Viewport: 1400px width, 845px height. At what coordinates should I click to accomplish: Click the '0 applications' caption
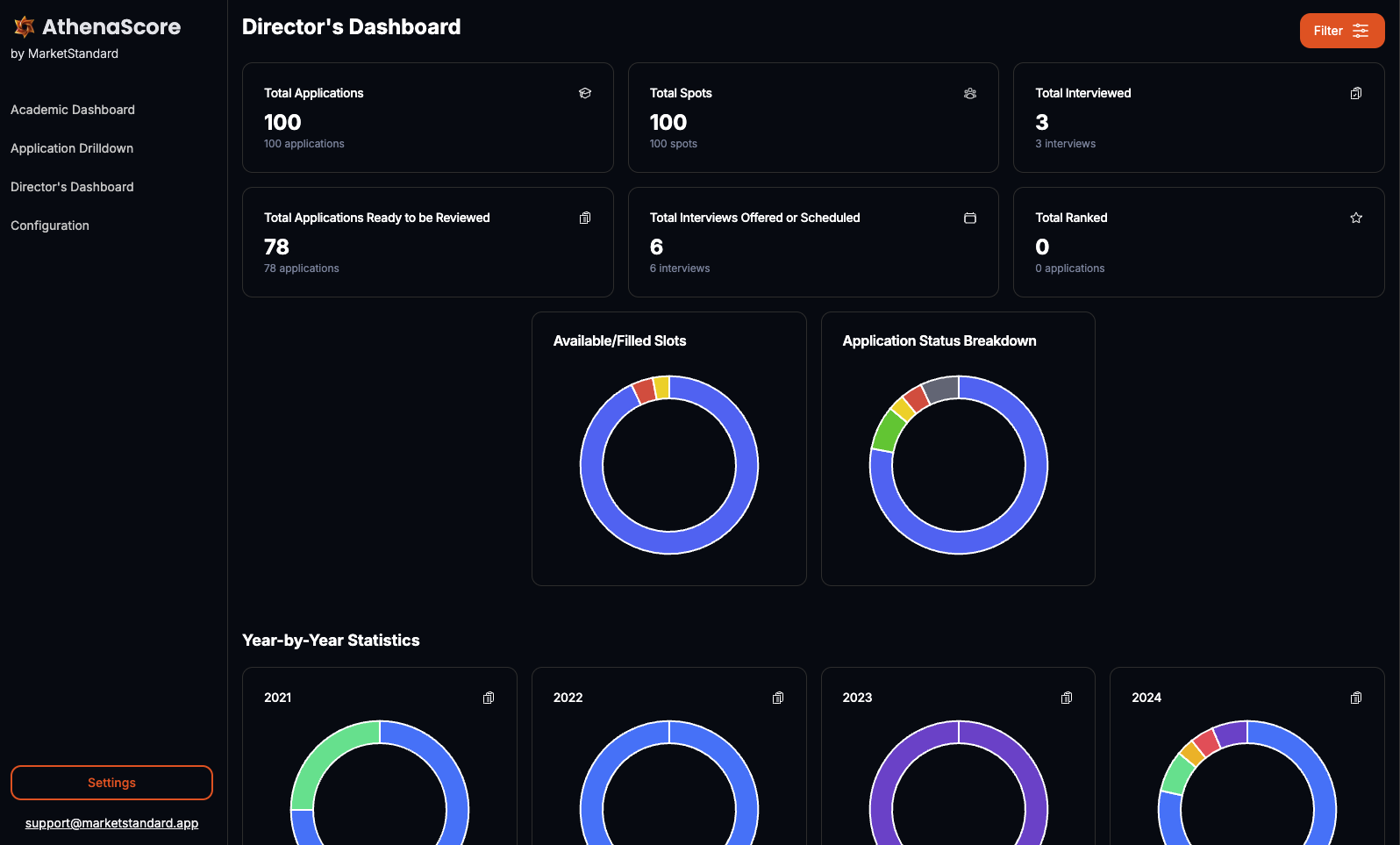click(1069, 269)
